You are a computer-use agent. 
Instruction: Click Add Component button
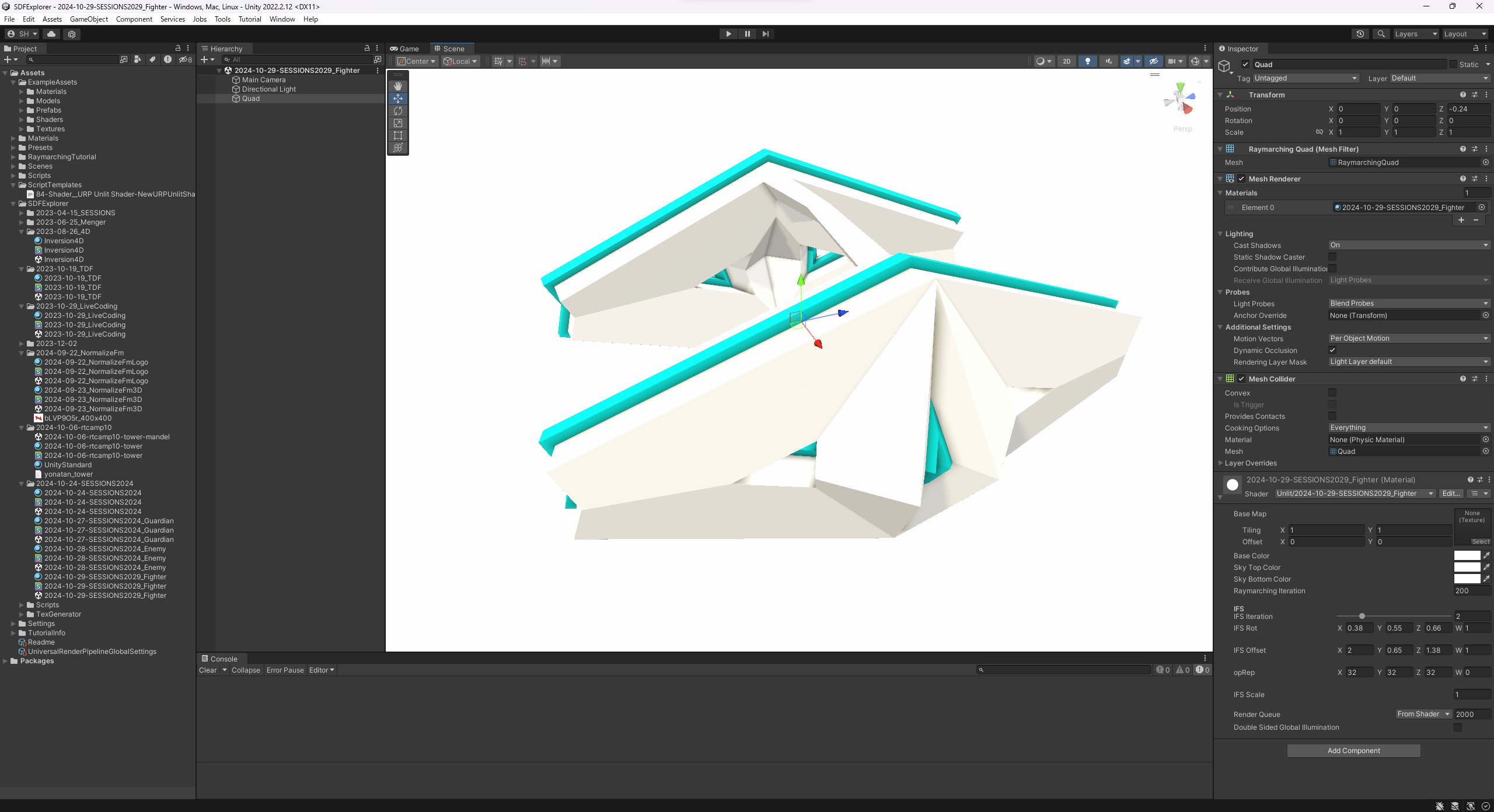point(1354,750)
